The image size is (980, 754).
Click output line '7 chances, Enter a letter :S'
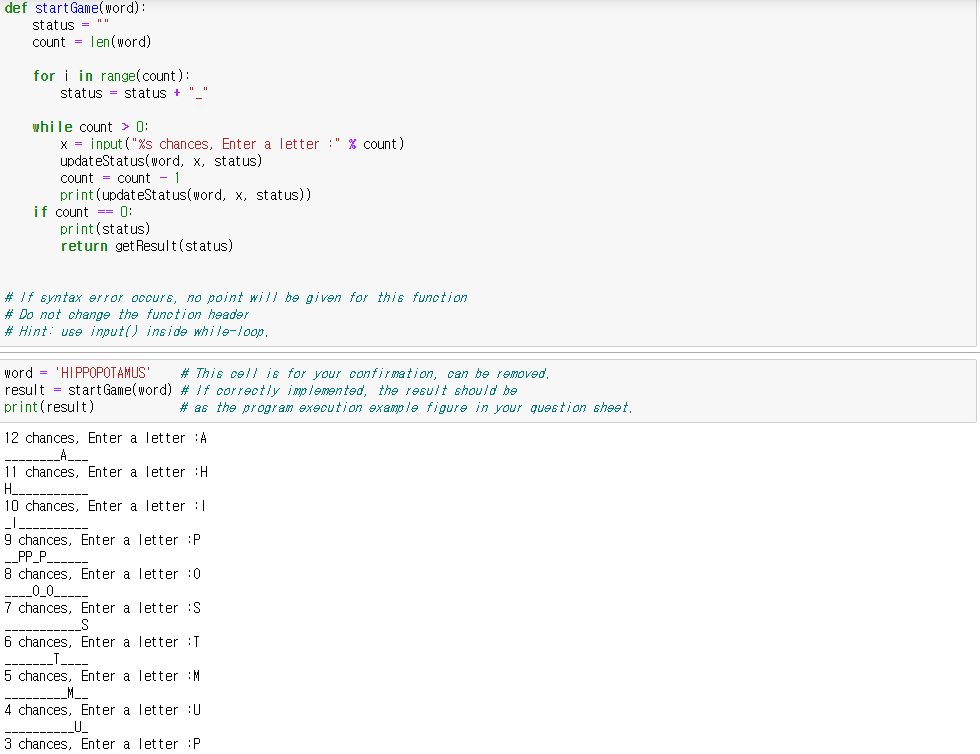(x=102, y=608)
